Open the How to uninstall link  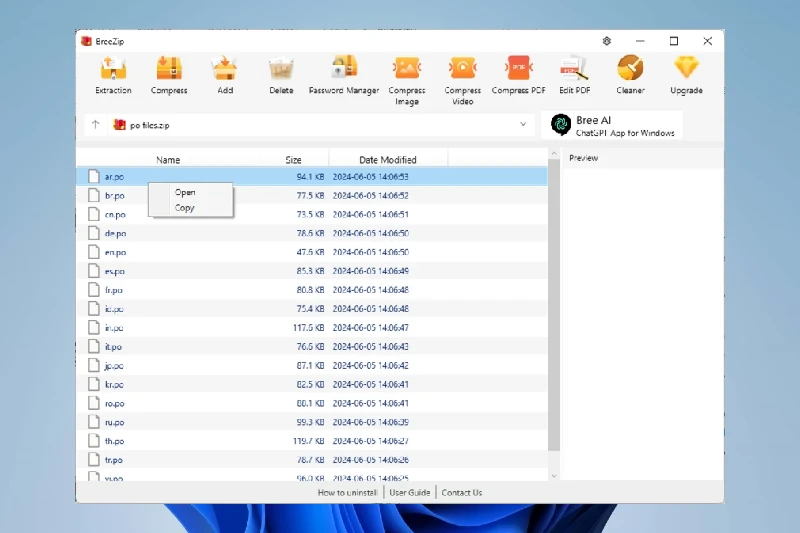(347, 493)
